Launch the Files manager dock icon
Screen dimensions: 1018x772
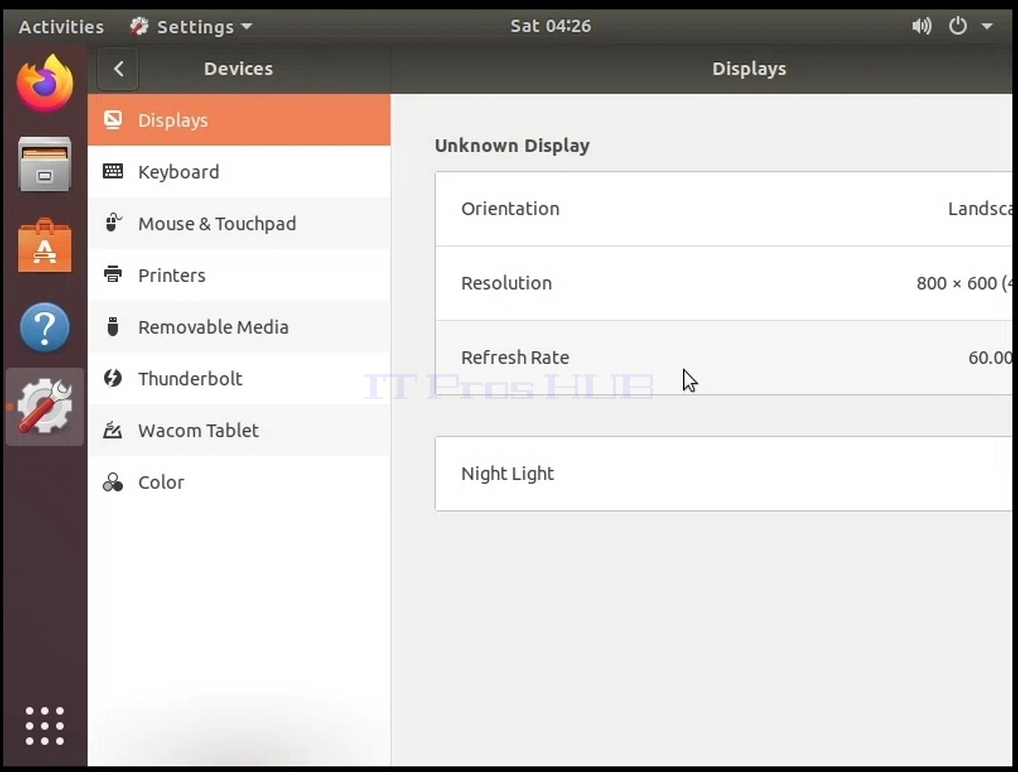(45, 164)
